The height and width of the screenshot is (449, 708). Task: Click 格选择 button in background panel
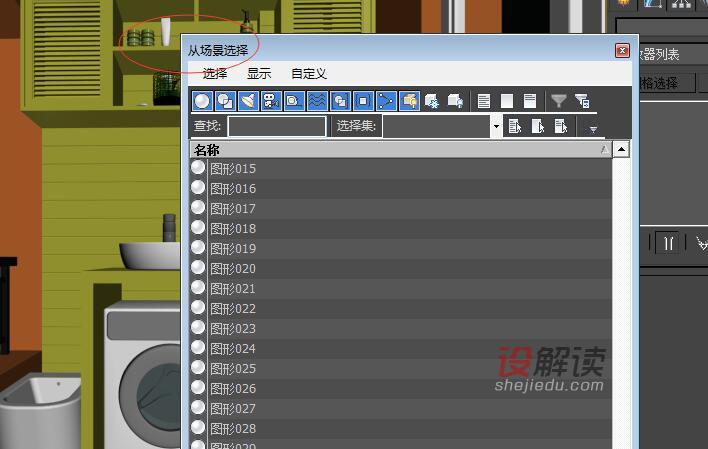click(667, 83)
